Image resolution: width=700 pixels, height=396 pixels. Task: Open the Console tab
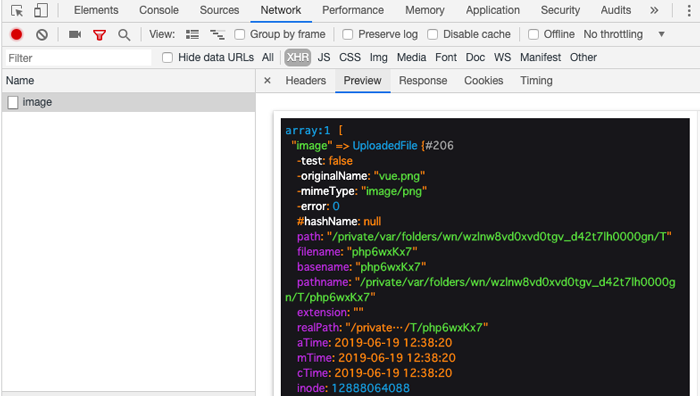[159, 10]
